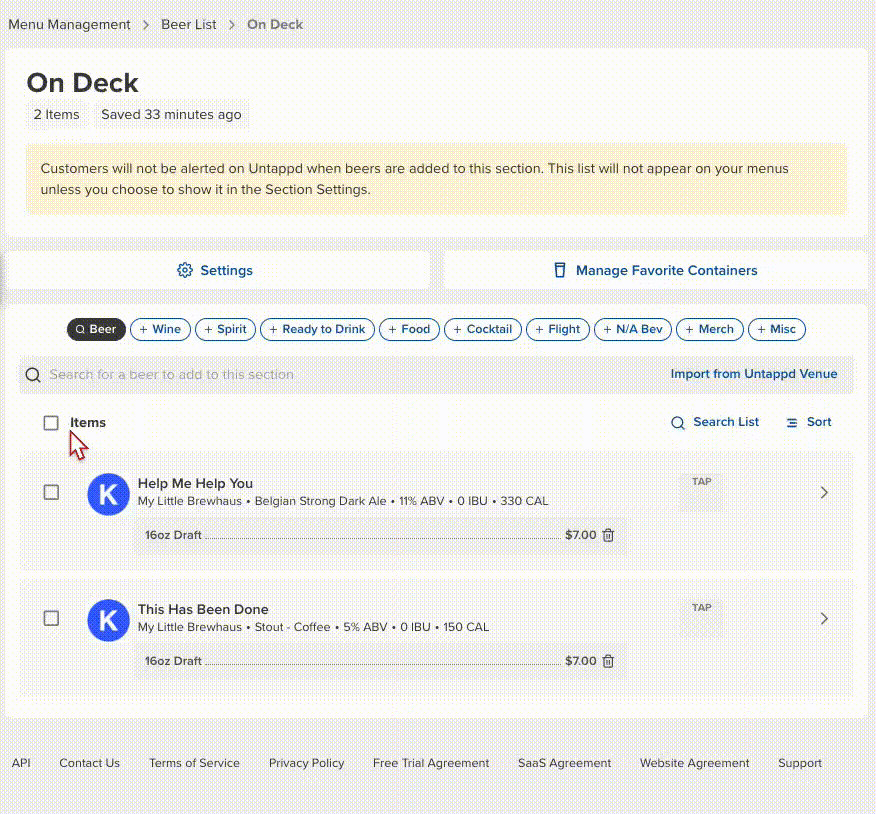The height and width of the screenshot is (814, 876).
Task: Click Import from Untappd Venue link
Action: 753,374
